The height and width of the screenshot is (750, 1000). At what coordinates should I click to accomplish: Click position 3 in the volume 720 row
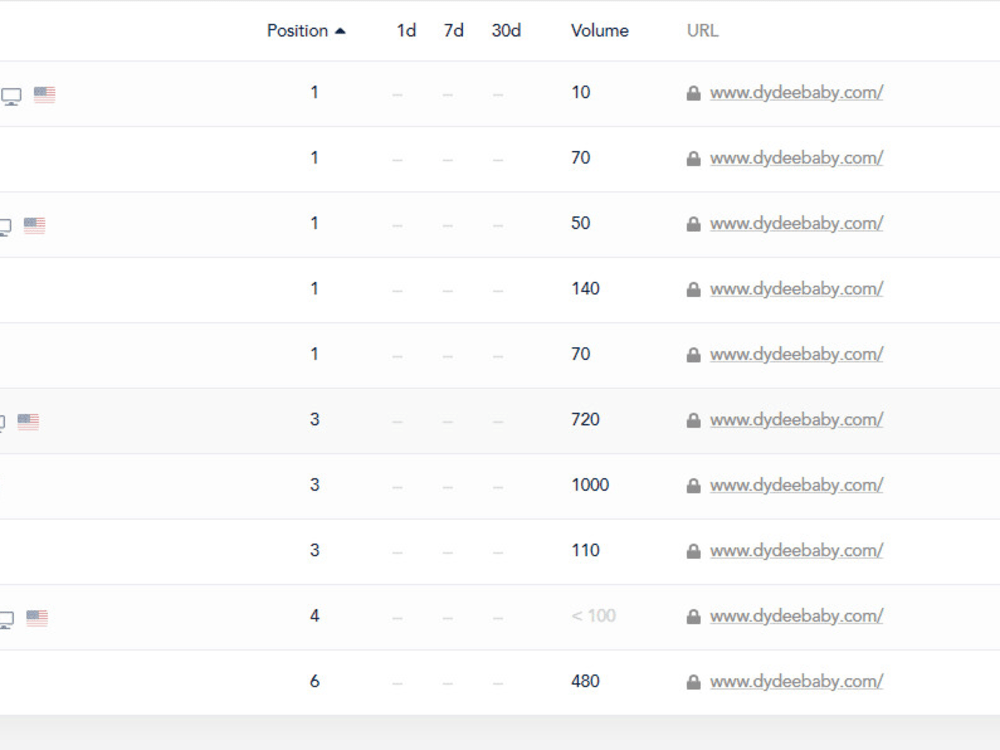(x=314, y=420)
